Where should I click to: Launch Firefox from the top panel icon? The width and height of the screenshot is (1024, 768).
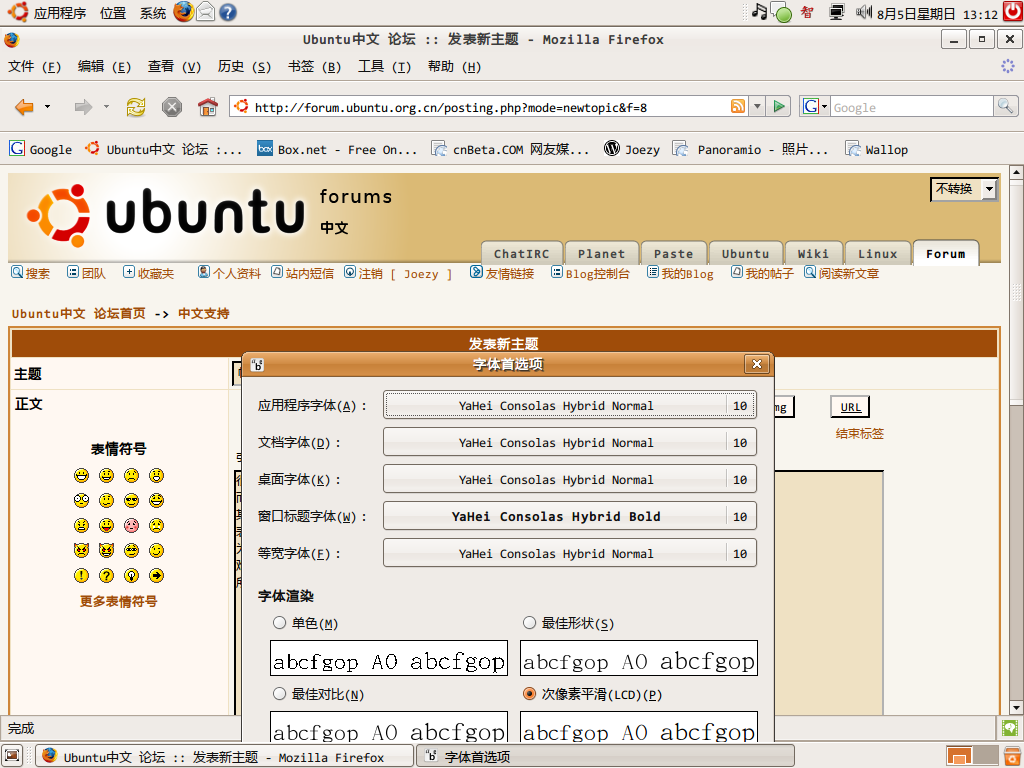tap(184, 12)
